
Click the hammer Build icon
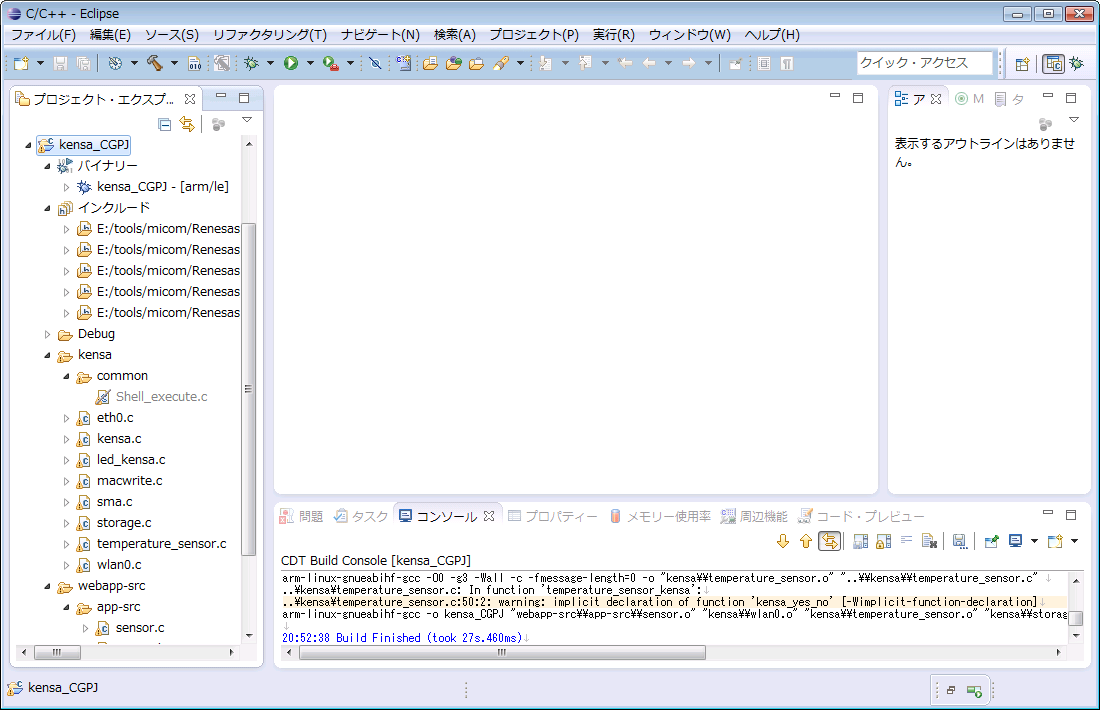[155, 63]
